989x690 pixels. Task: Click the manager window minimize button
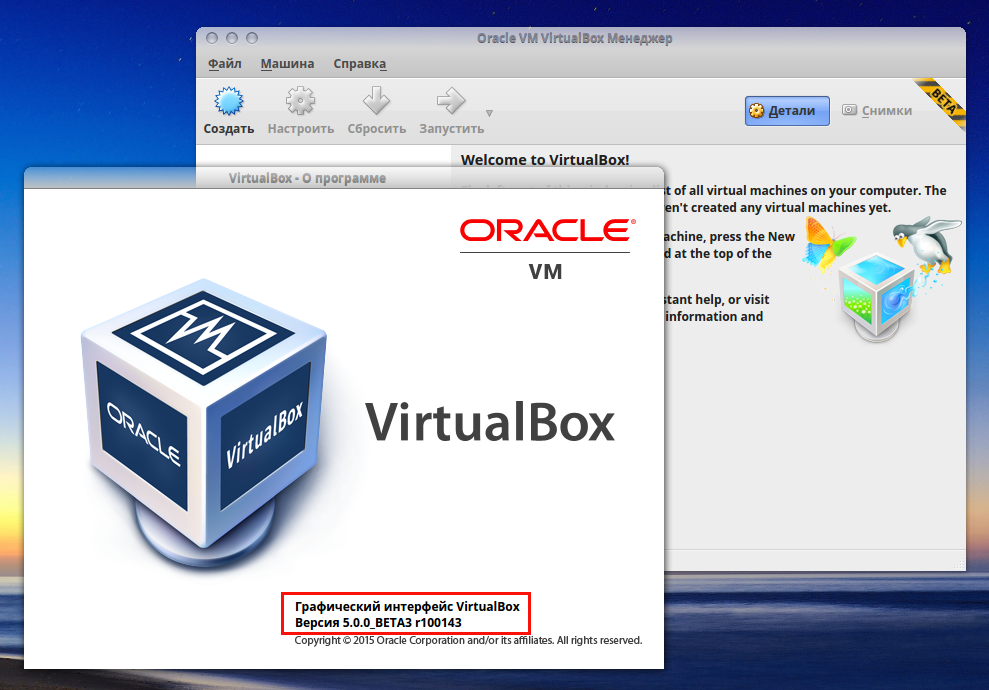tap(232, 38)
